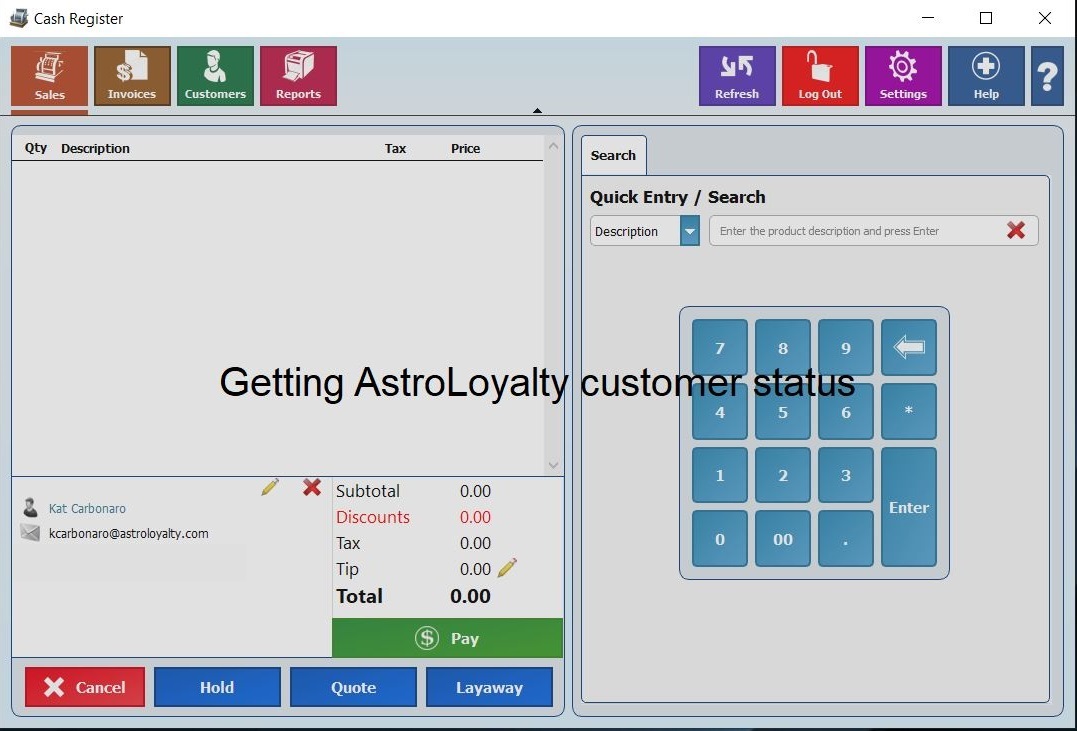Remove customer with red X icon
This screenshot has width=1077, height=731.
(312, 487)
